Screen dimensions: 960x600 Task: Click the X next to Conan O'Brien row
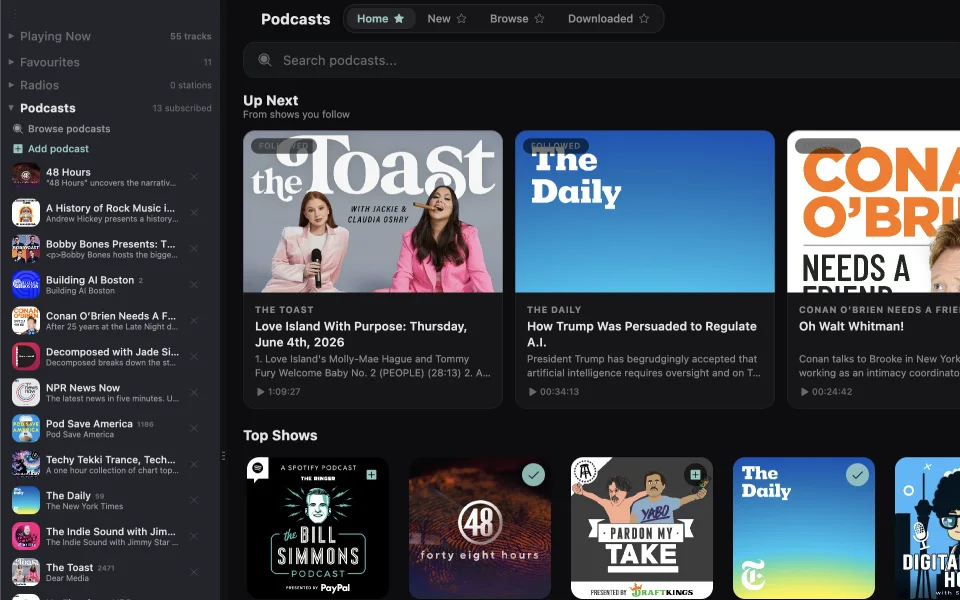coord(194,321)
